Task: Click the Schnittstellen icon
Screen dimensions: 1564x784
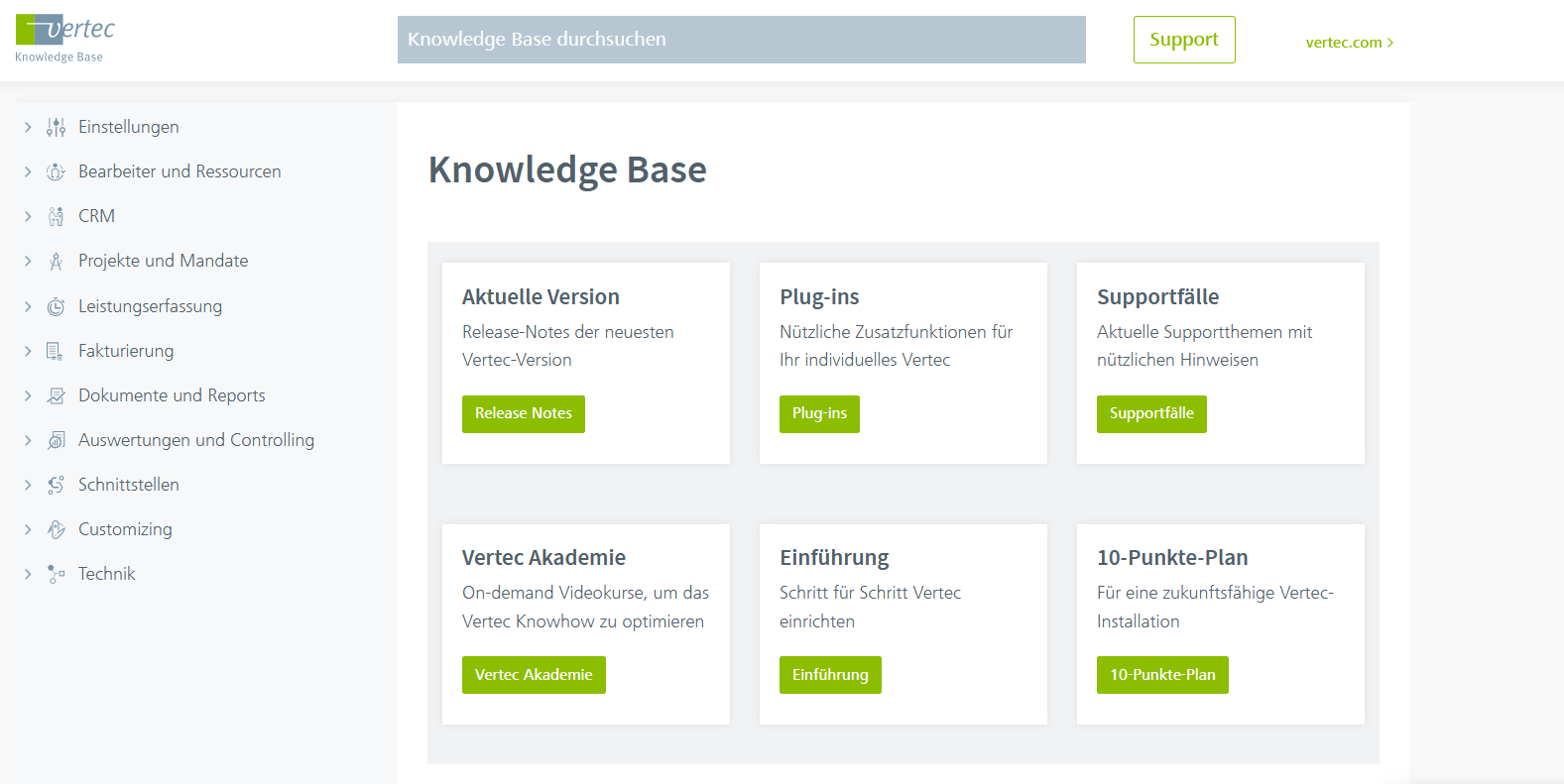Action: [57, 485]
